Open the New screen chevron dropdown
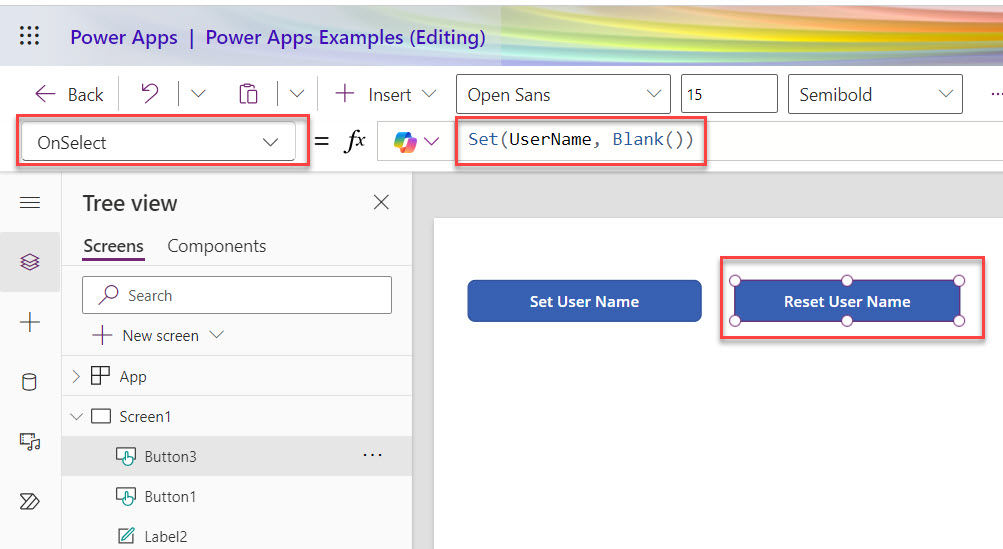Viewport: 1003px width, 549px height. [217, 335]
